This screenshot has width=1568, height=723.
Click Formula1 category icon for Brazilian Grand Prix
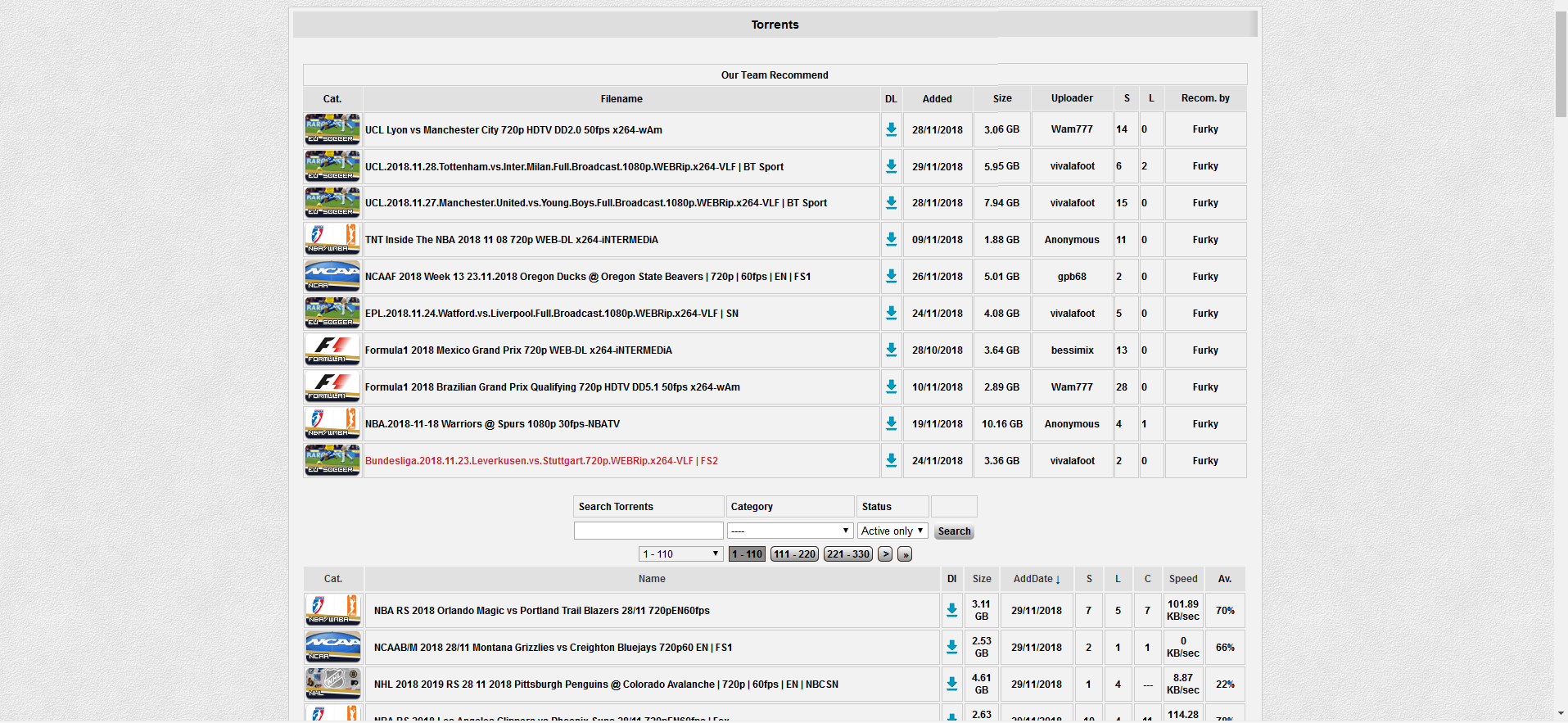click(332, 386)
